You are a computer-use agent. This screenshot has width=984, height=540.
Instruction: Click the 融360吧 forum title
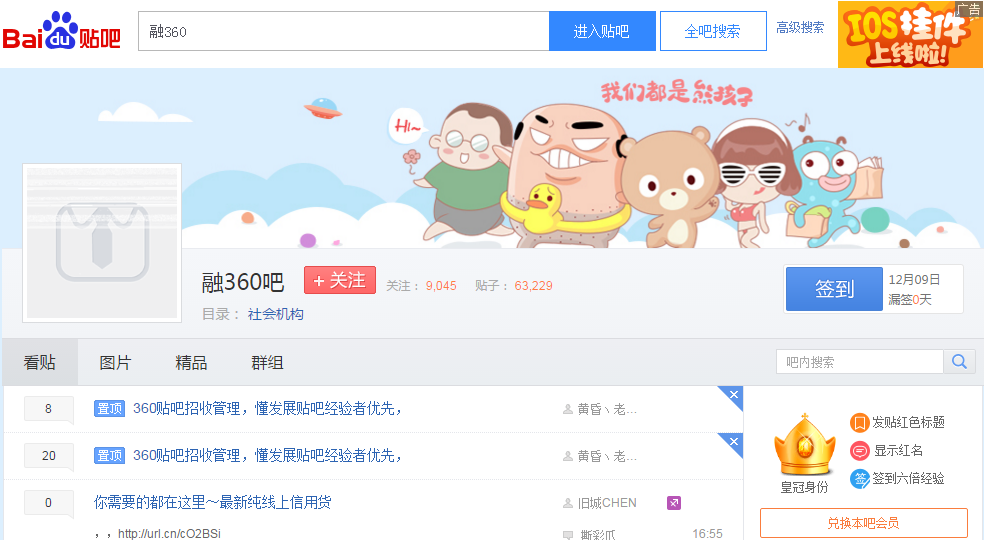point(243,282)
